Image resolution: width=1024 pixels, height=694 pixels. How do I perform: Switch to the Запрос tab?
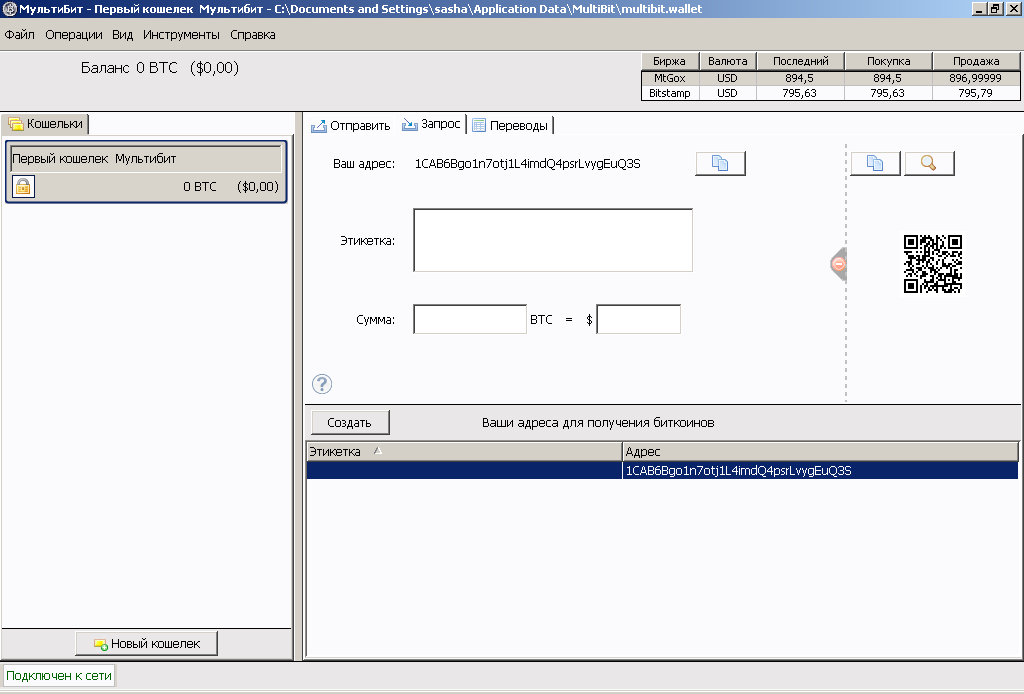click(432, 124)
